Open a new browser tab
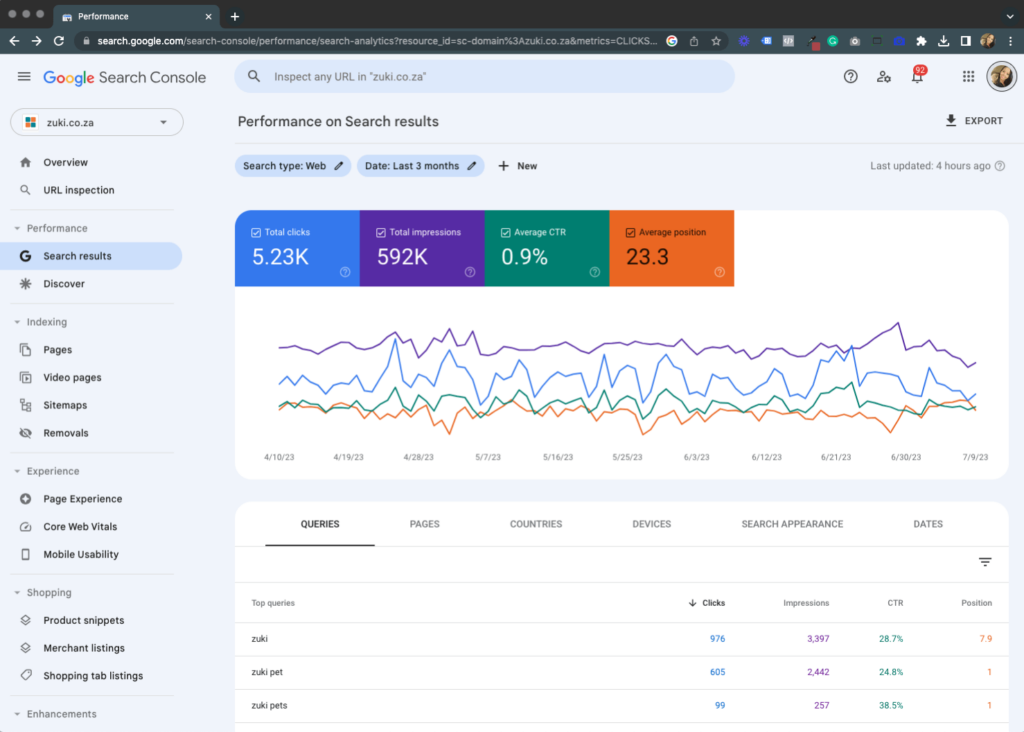 pyautogui.click(x=235, y=16)
